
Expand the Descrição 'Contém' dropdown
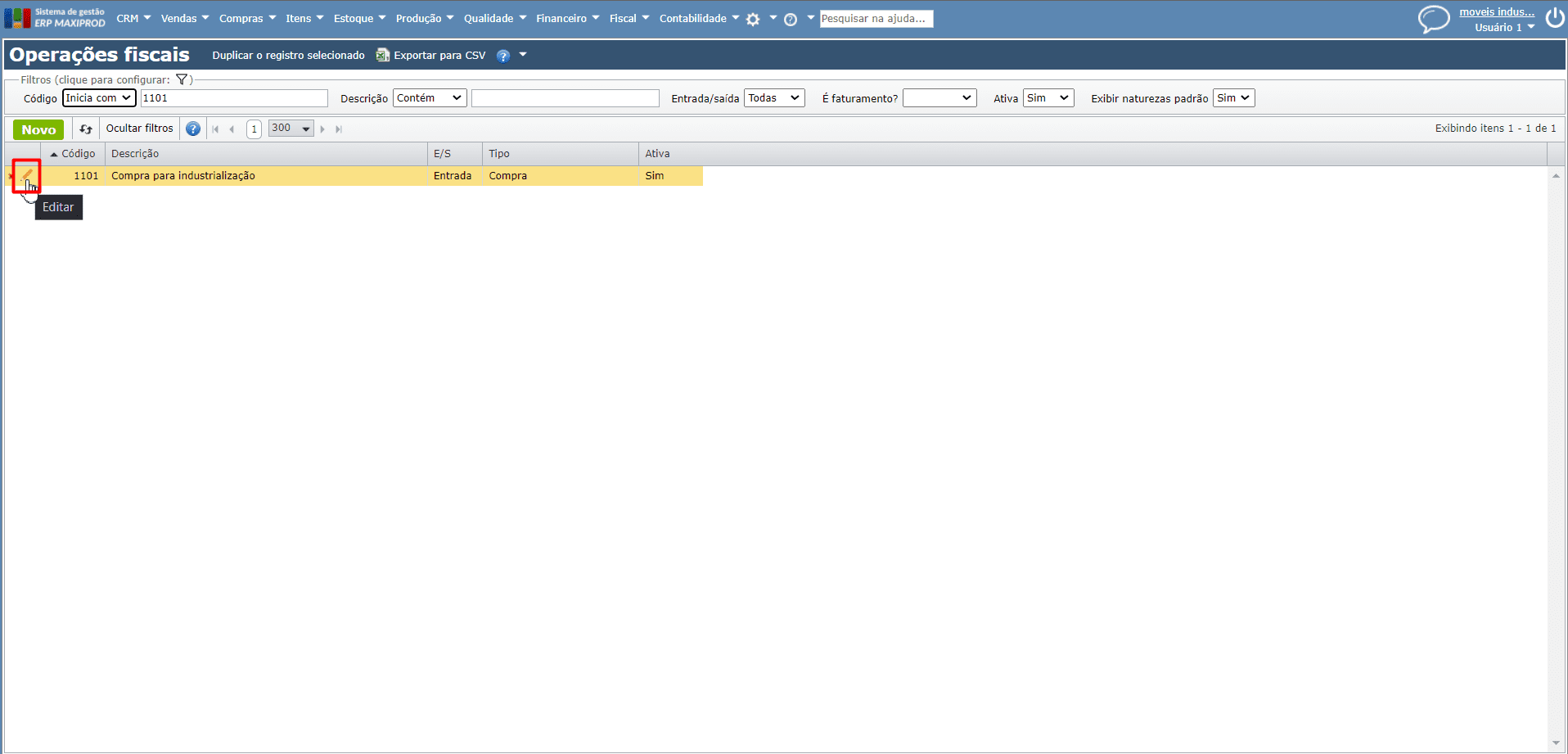(x=430, y=98)
